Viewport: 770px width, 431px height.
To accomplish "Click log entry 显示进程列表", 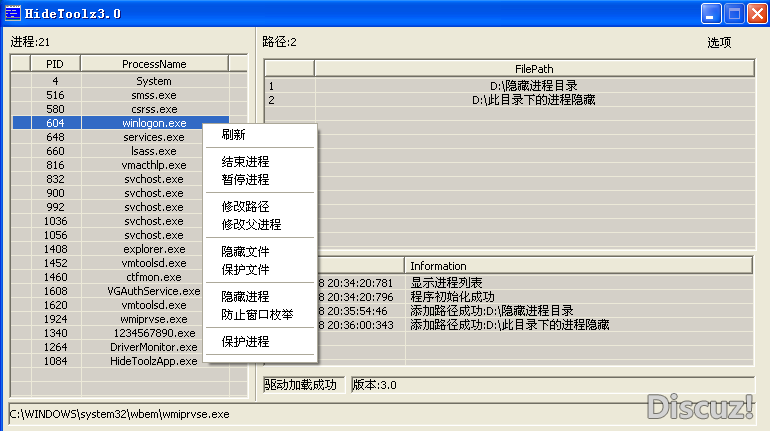I will (446, 283).
